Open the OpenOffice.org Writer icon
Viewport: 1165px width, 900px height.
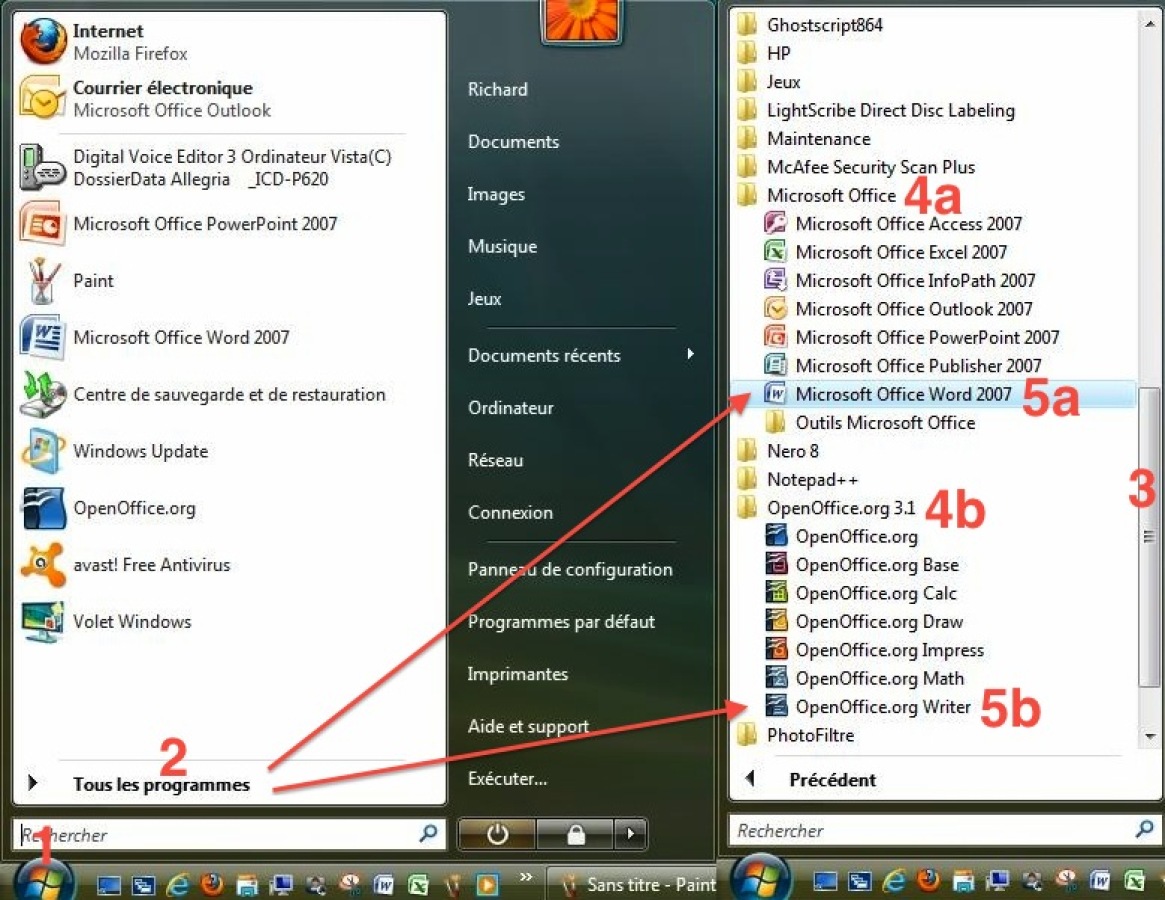[776, 706]
